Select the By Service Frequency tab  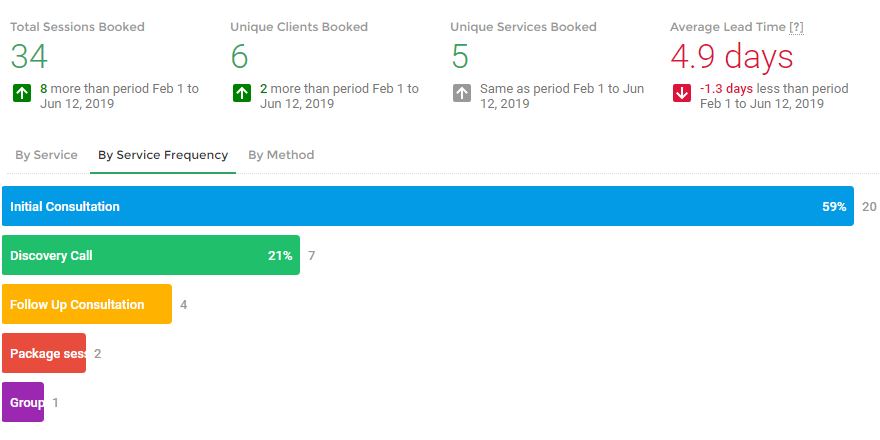pyautogui.click(x=163, y=155)
